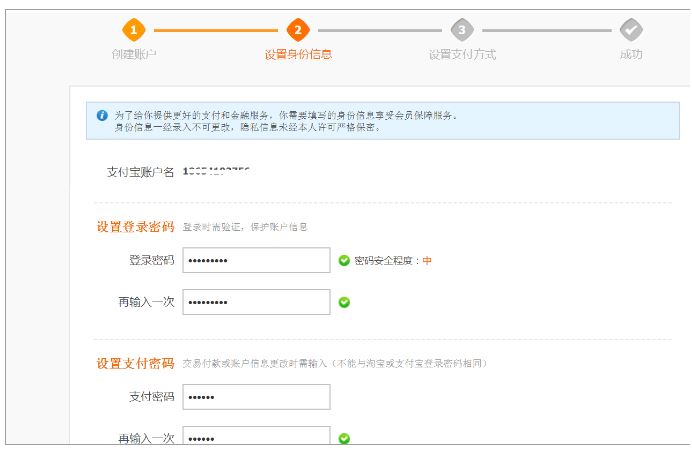
Task: Click green checkmark beside login password confirmation
Action: pos(344,302)
